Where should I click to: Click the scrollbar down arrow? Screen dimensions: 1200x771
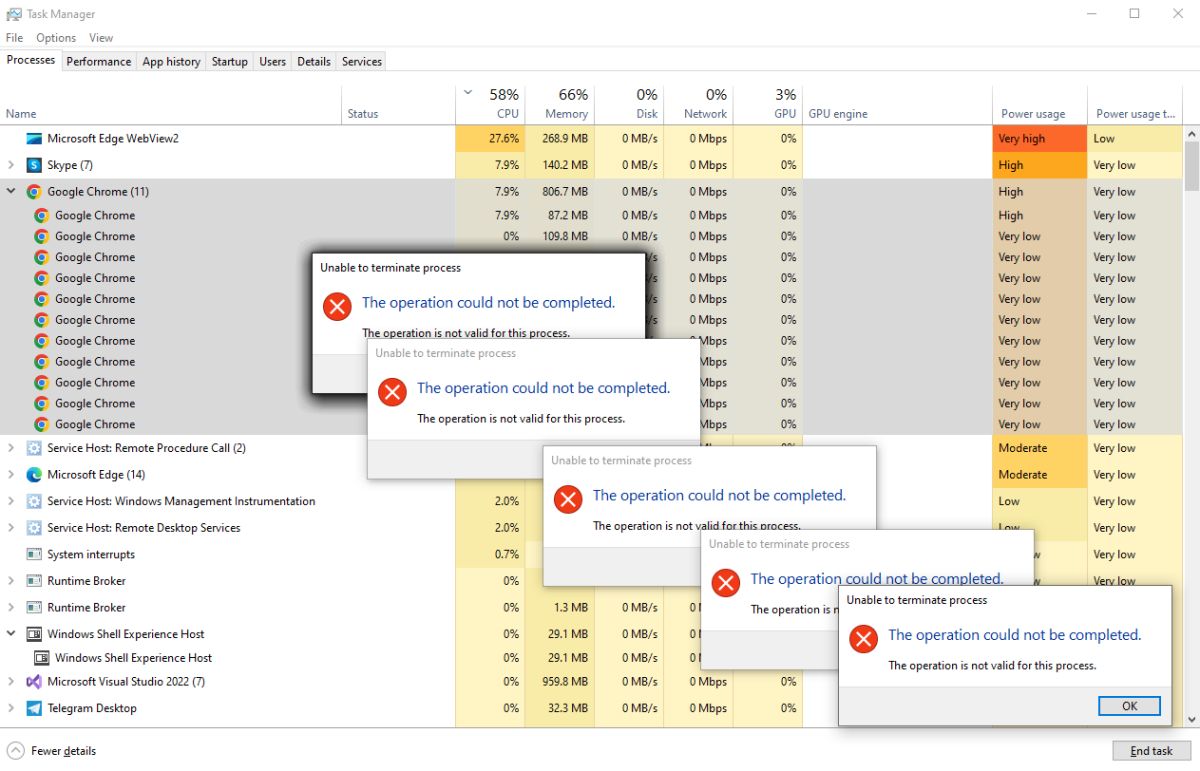1191,718
